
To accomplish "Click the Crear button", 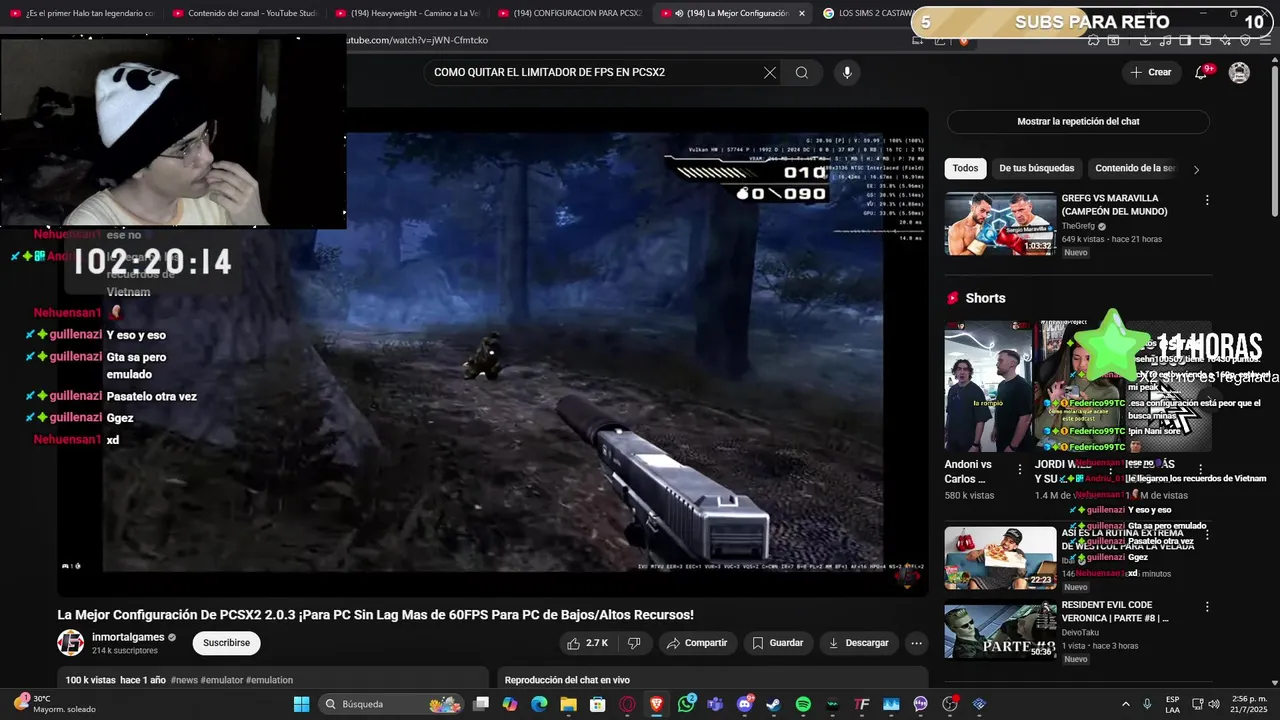I will tap(1150, 72).
